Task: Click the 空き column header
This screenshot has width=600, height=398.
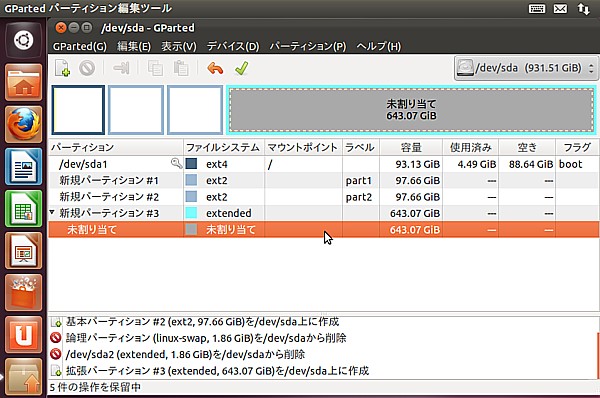Action: pyautogui.click(x=527, y=147)
